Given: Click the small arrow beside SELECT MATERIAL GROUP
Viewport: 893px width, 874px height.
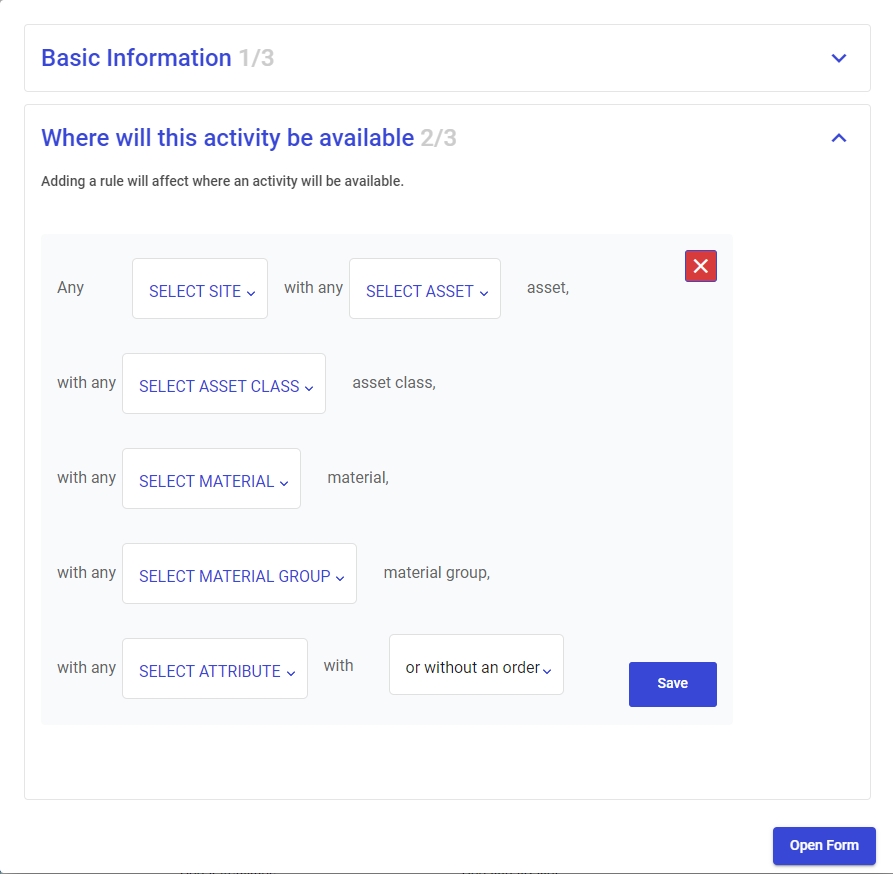Looking at the screenshot, I should coord(340,577).
